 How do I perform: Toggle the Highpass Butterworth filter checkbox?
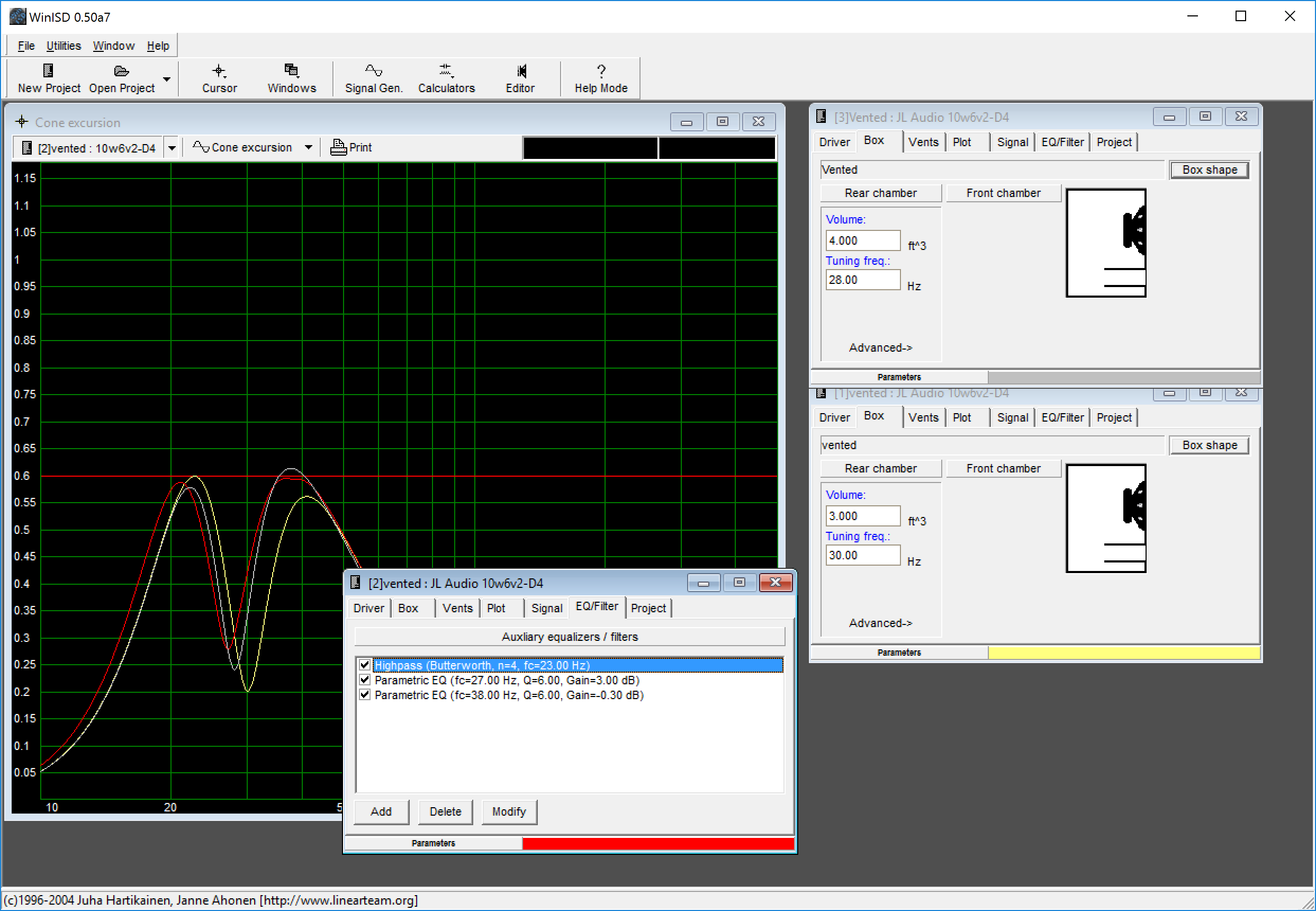(365, 664)
